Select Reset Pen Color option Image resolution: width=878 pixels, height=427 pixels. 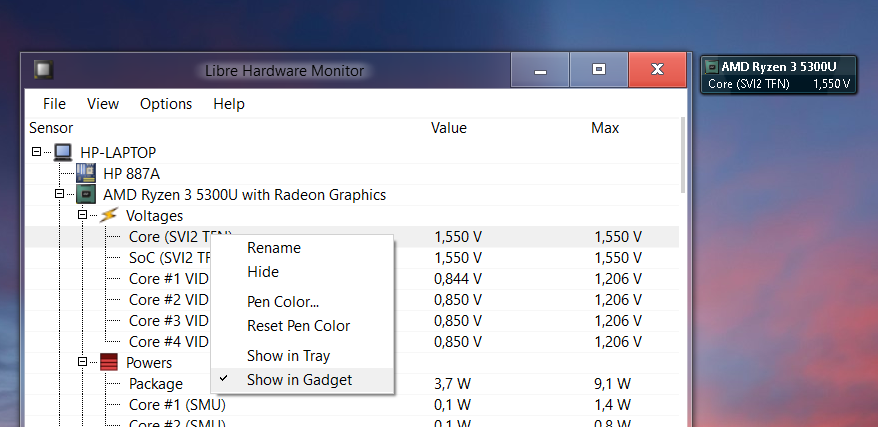[x=302, y=326]
